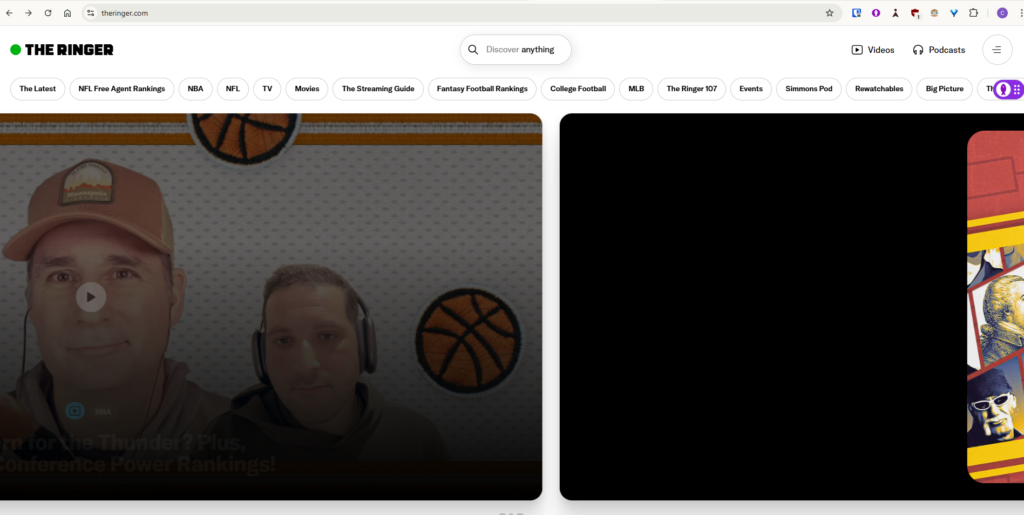Image resolution: width=1024 pixels, height=515 pixels.
Task: Open The Ringer hamburger menu
Action: pyautogui.click(x=997, y=50)
